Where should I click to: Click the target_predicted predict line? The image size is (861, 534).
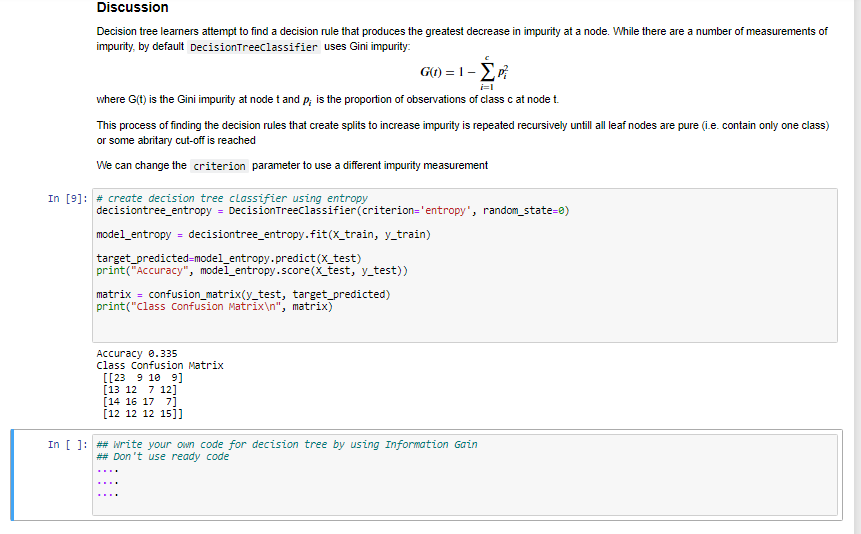[229, 258]
